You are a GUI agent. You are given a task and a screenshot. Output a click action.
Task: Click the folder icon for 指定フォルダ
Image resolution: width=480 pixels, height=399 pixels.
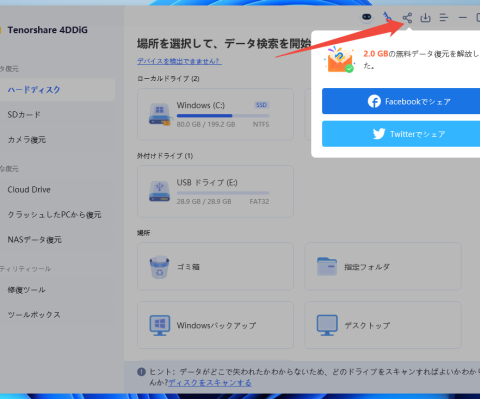coord(327,266)
